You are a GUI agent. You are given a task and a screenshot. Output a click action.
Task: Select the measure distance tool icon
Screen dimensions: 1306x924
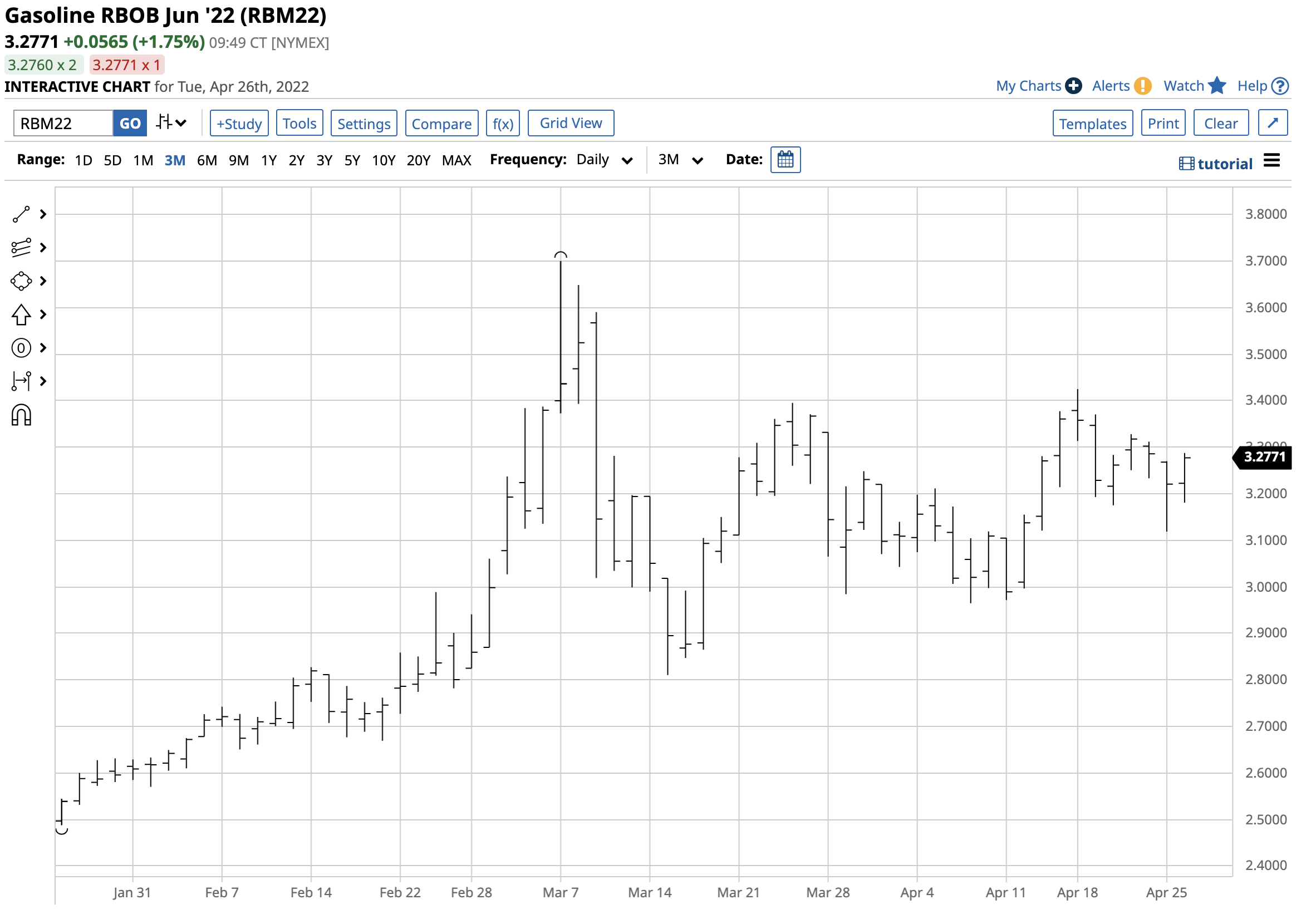[x=21, y=382]
